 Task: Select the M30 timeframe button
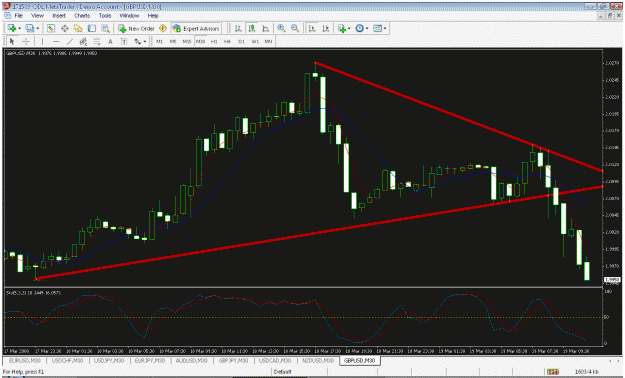tap(200, 41)
